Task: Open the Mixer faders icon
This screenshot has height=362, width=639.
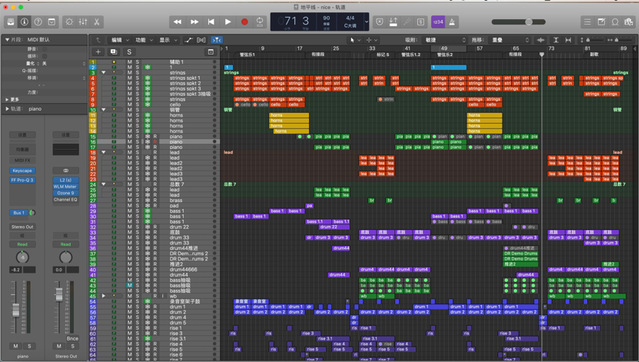Action: 83,22
